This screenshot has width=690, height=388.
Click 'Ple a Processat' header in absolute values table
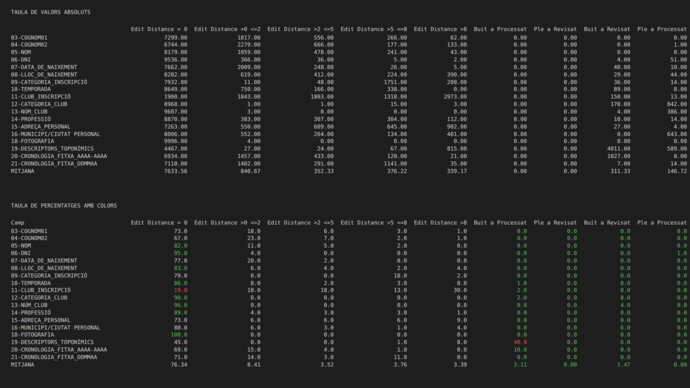662,29
